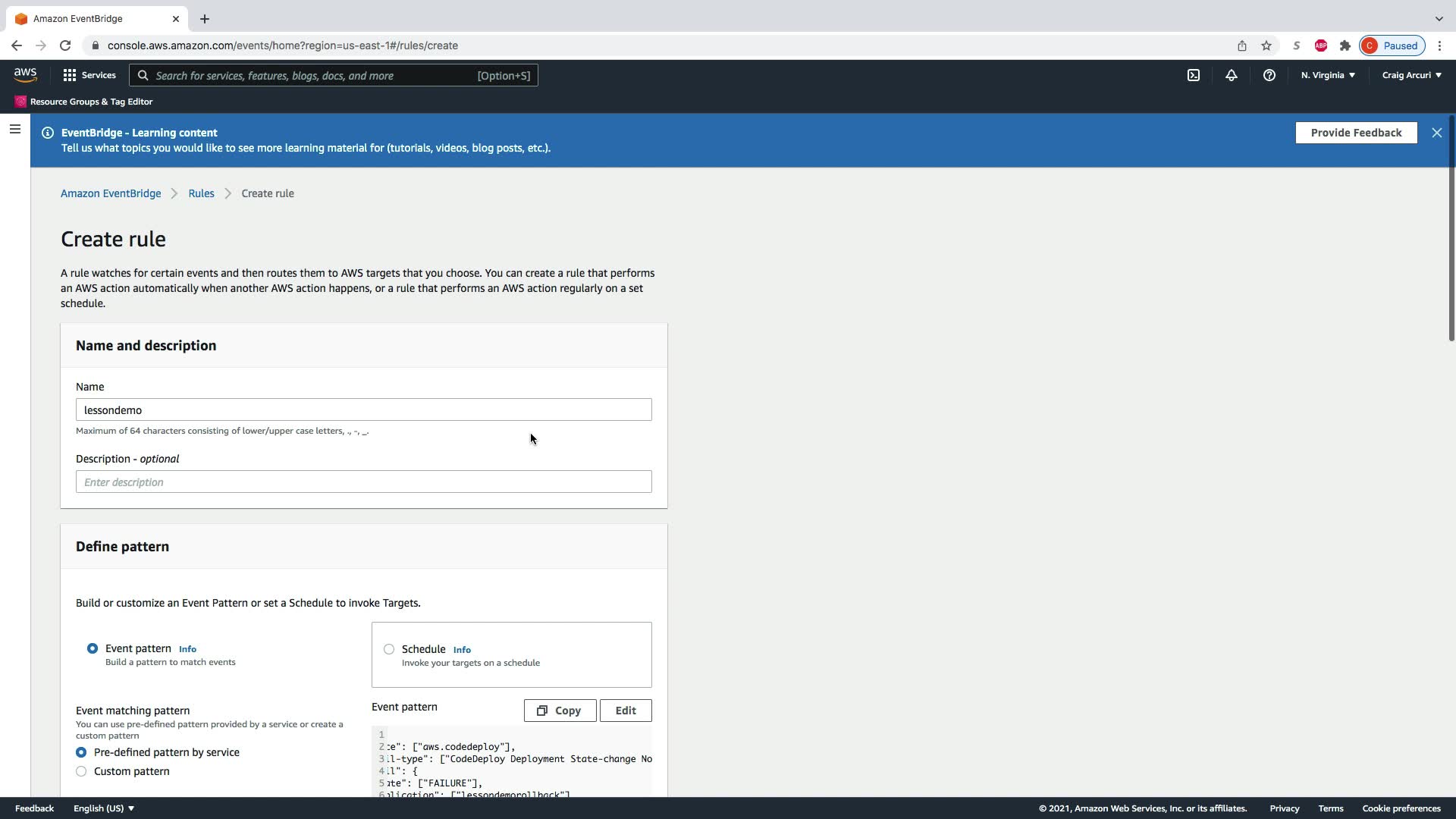
Task: Copy the event pattern
Action: (560, 711)
